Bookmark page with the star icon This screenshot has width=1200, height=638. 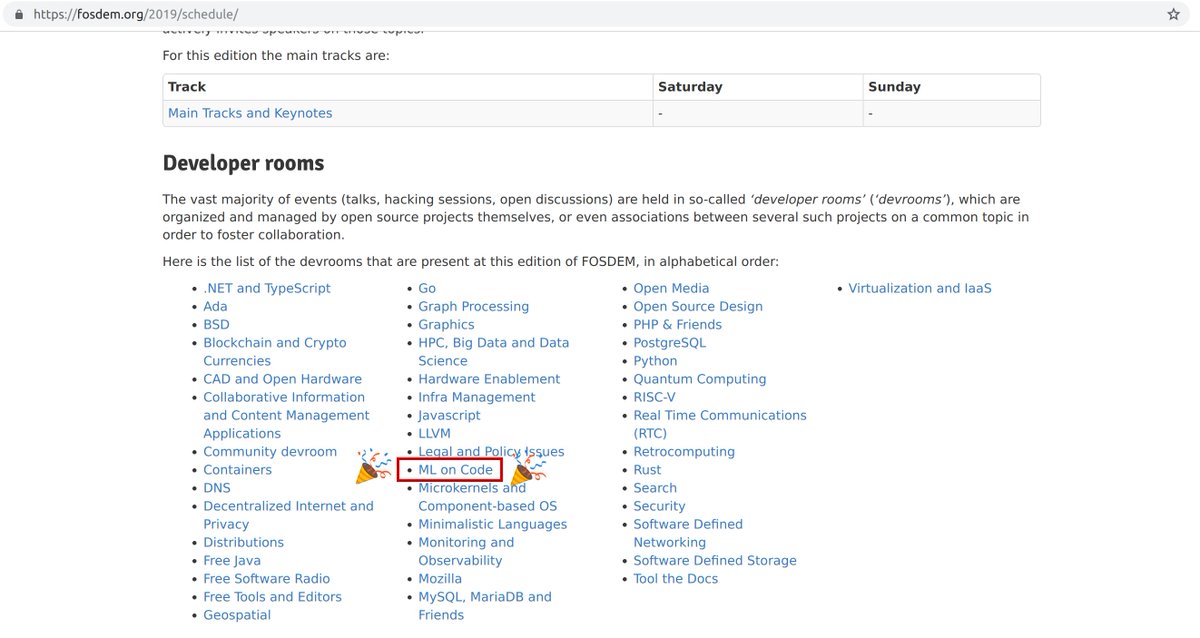pos(1173,15)
